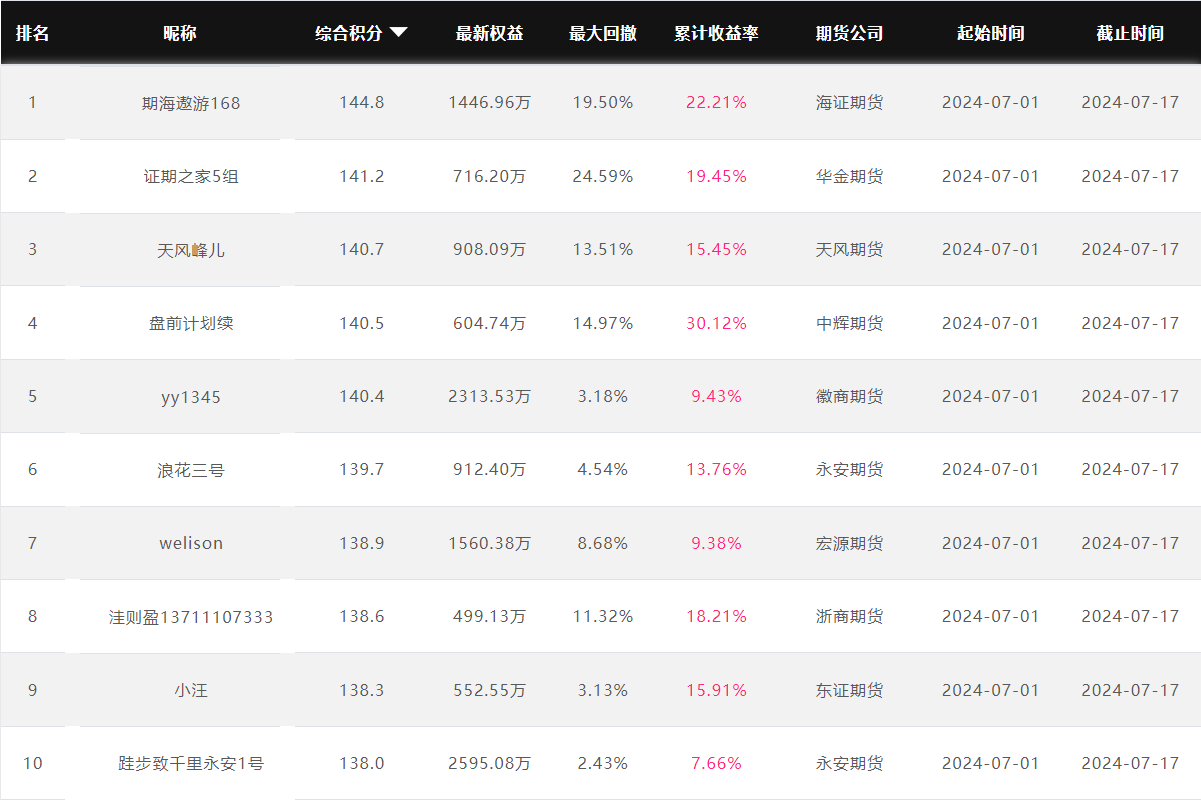Open trader 小汪 nickname
The width and height of the screenshot is (1201, 800).
pyautogui.click(x=191, y=690)
